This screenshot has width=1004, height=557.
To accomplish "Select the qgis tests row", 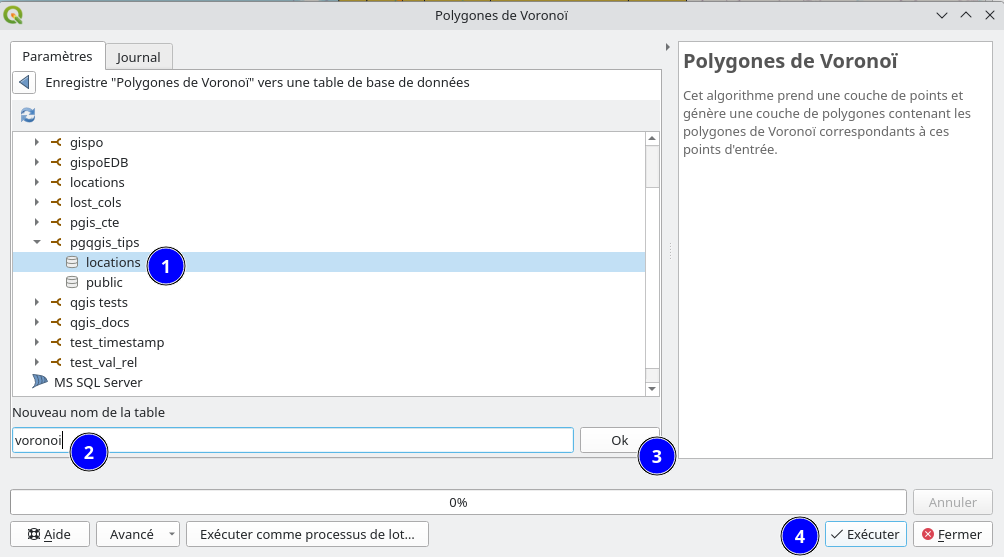I will [x=328, y=302].
